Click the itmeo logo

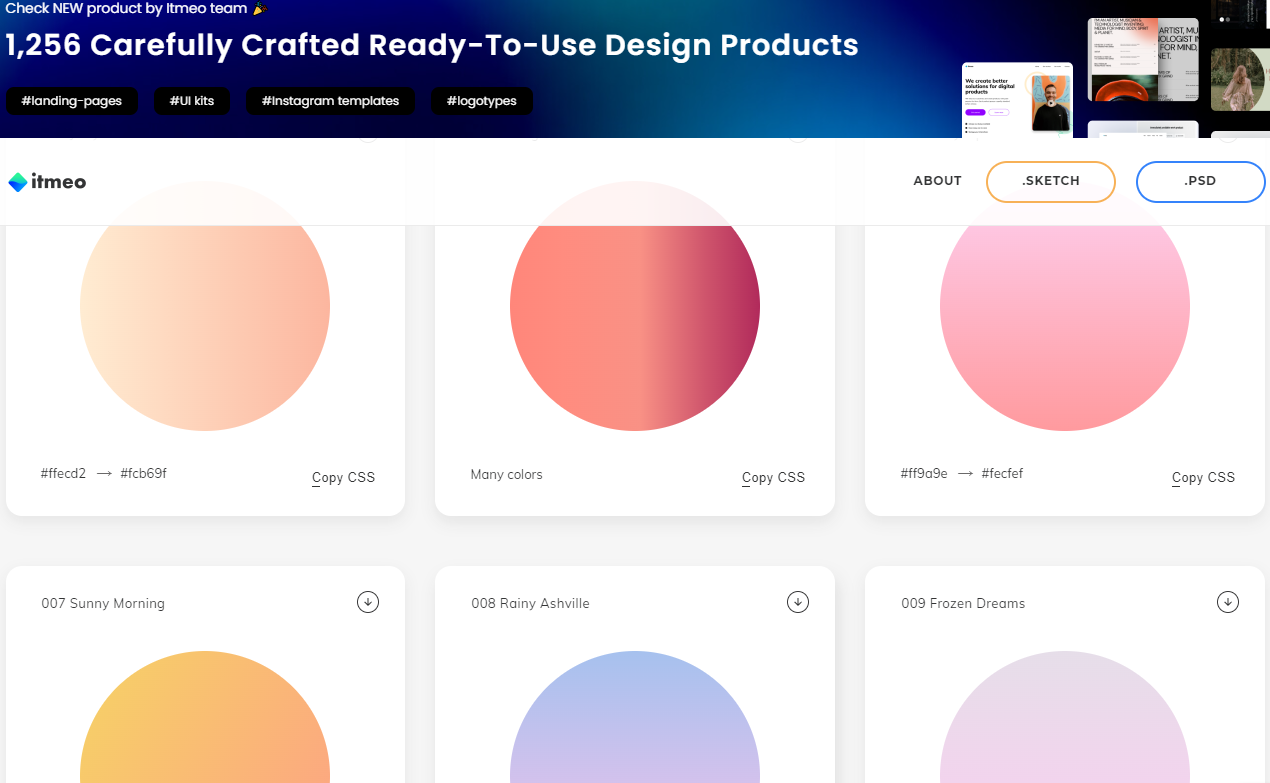click(47, 182)
